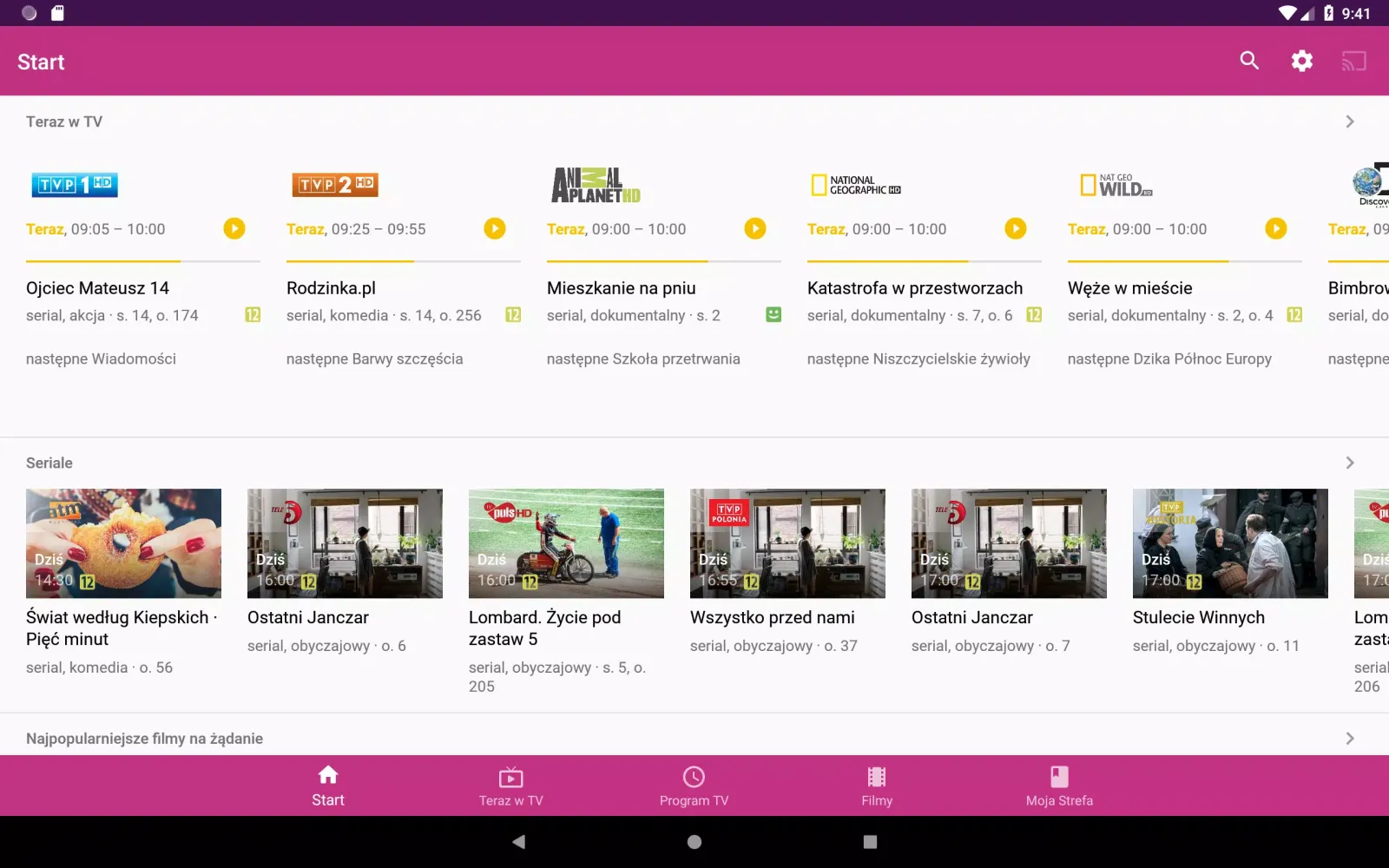The height and width of the screenshot is (868, 1389).
Task: Click age rating 12 badge for Rodzinka.pl
Action: (513, 314)
